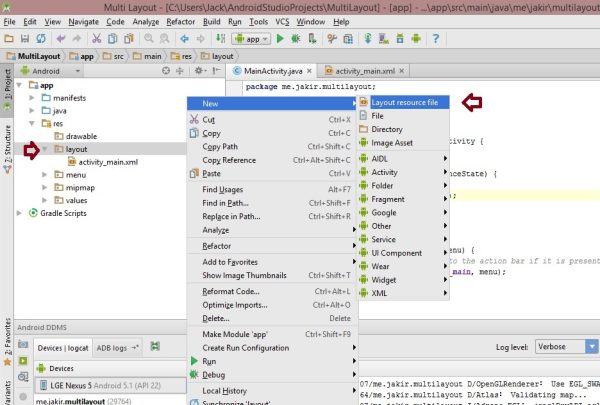
Task: Select activity_main.xml file in project tree
Action: tap(108, 162)
